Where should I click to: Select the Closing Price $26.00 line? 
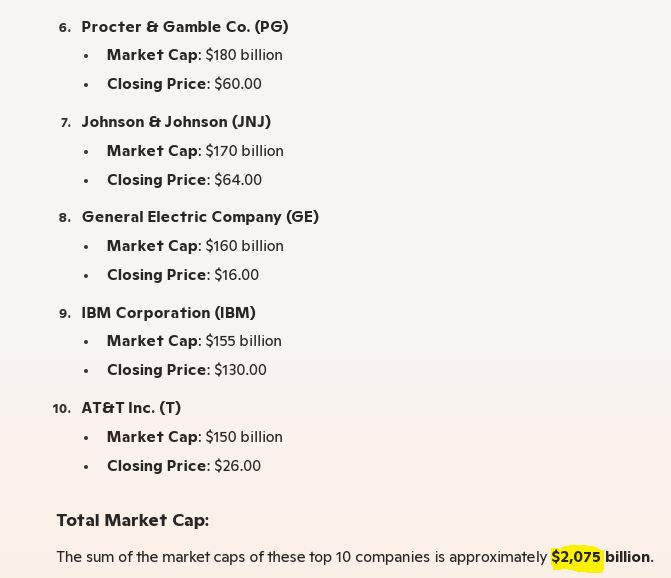(x=184, y=466)
